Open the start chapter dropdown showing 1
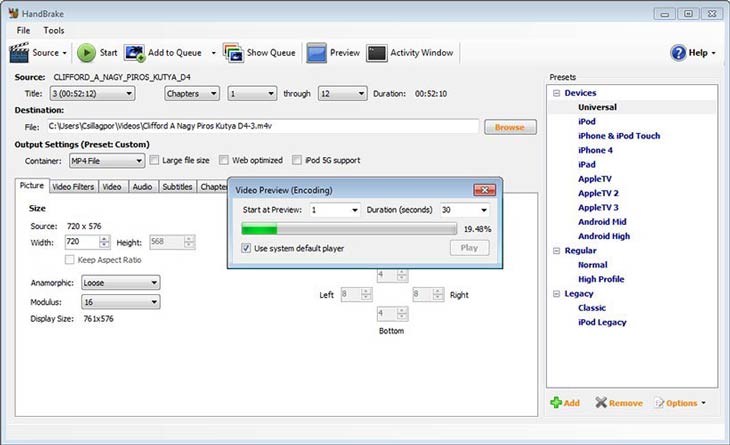Viewport: 730px width, 445px height. (252, 94)
